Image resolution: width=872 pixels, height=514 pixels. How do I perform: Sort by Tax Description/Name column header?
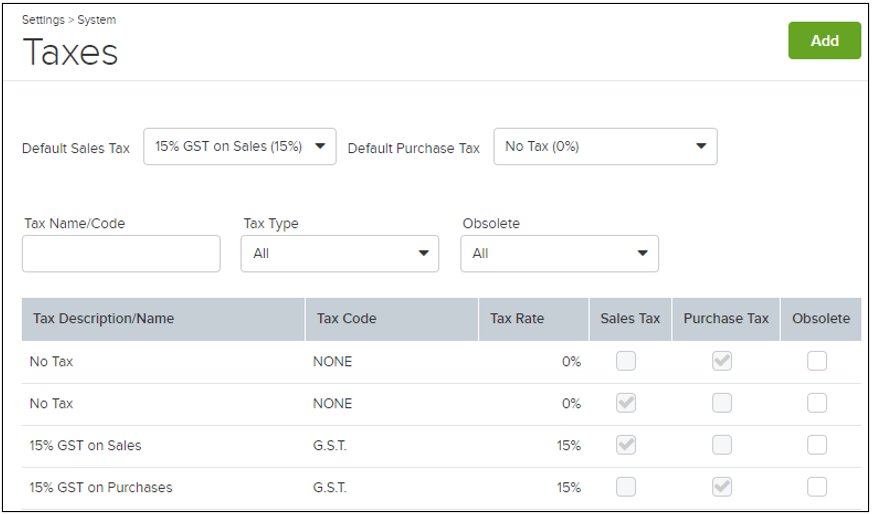click(x=103, y=319)
